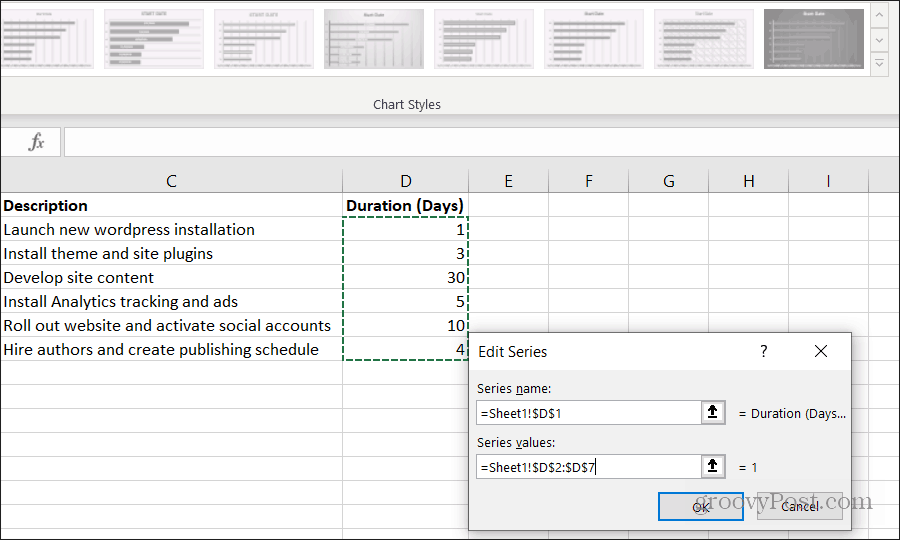The width and height of the screenshot is (900, 540).
Task: Open the Edit Series help question mark
Action: (x=763, y=351)
